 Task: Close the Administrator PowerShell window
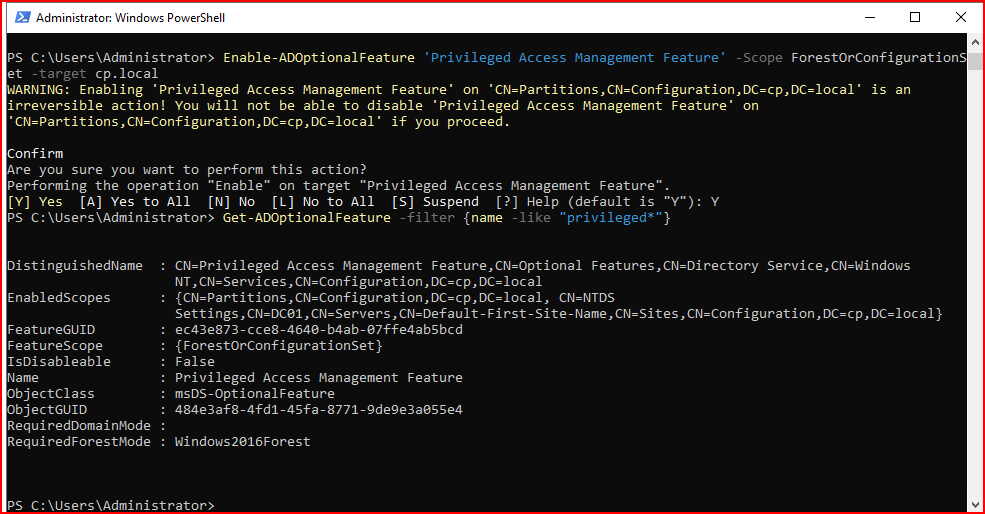click(961, 18)
